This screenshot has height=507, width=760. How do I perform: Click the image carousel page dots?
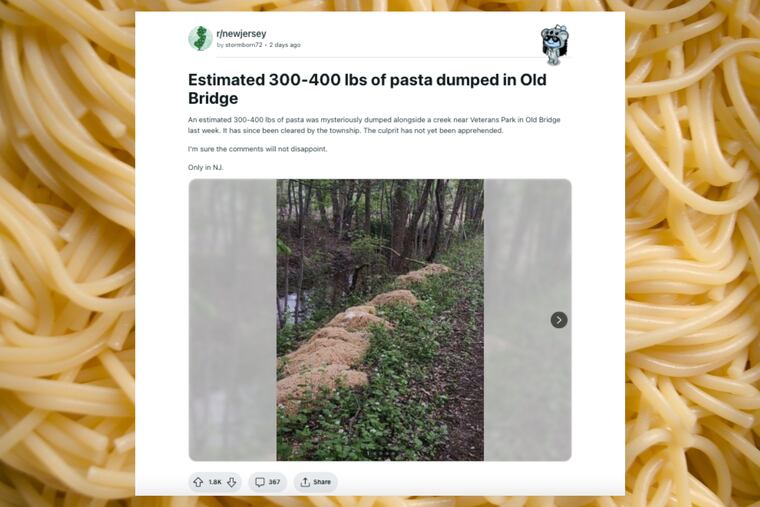click(x=380, y=454)
